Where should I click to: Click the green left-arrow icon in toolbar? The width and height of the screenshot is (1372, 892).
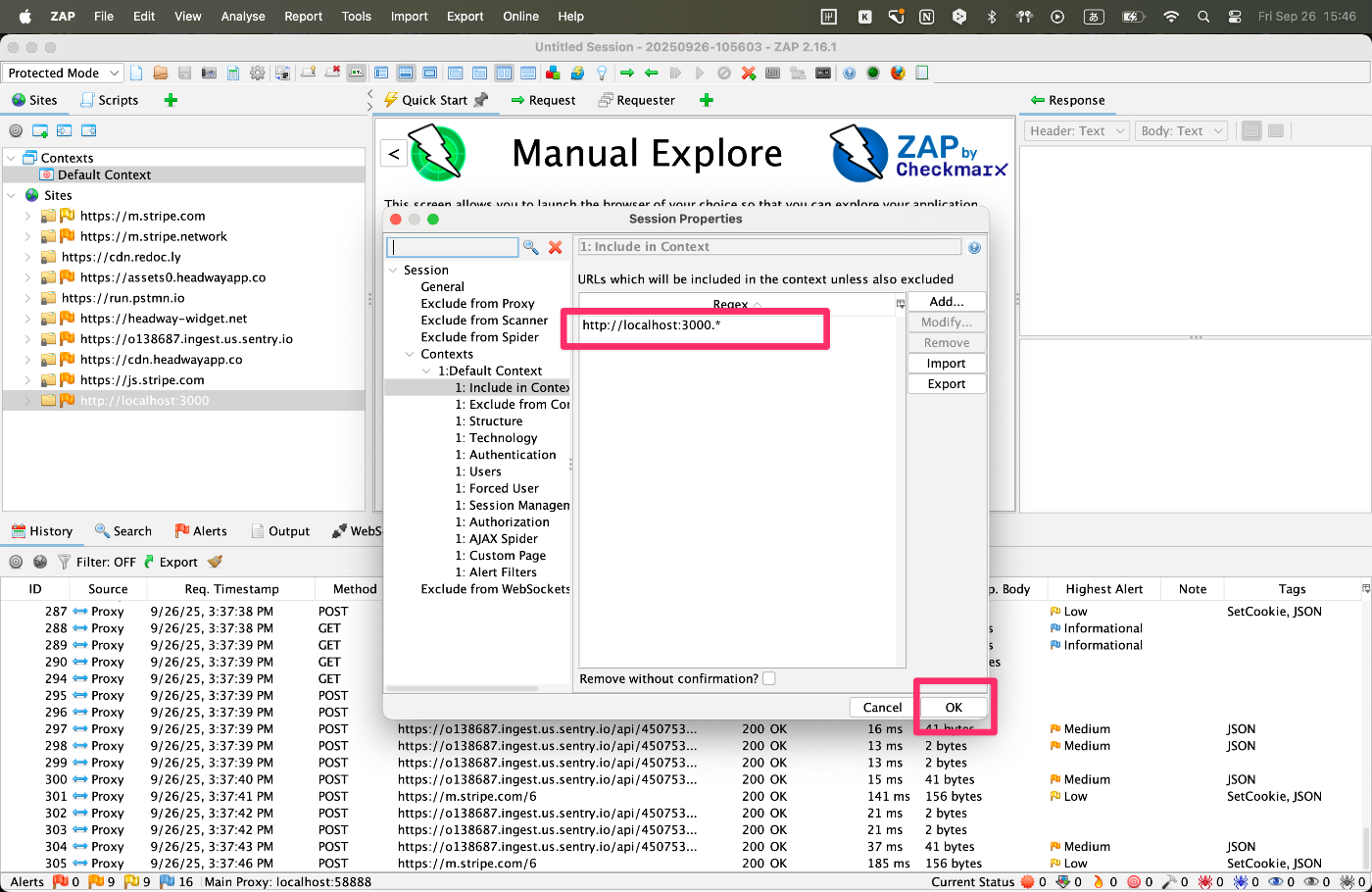(651, 73)
